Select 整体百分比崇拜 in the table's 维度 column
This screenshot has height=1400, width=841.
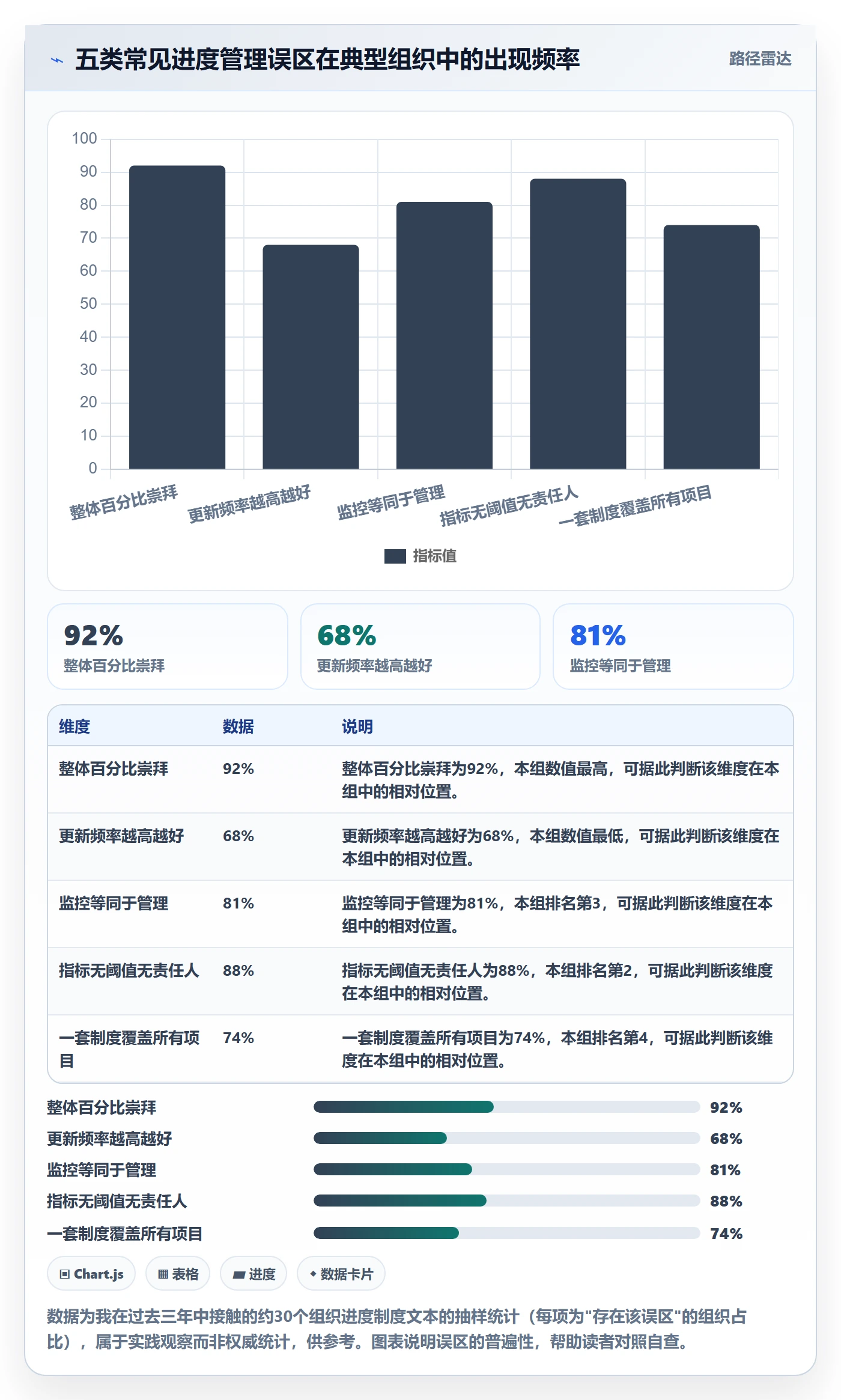point(114,768)
